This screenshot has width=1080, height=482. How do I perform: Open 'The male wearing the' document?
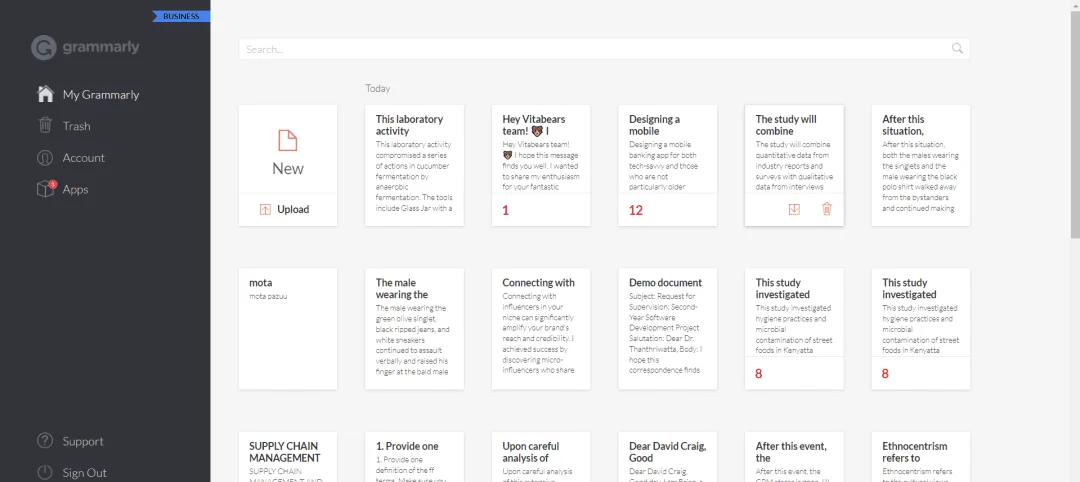click(415, 329)
